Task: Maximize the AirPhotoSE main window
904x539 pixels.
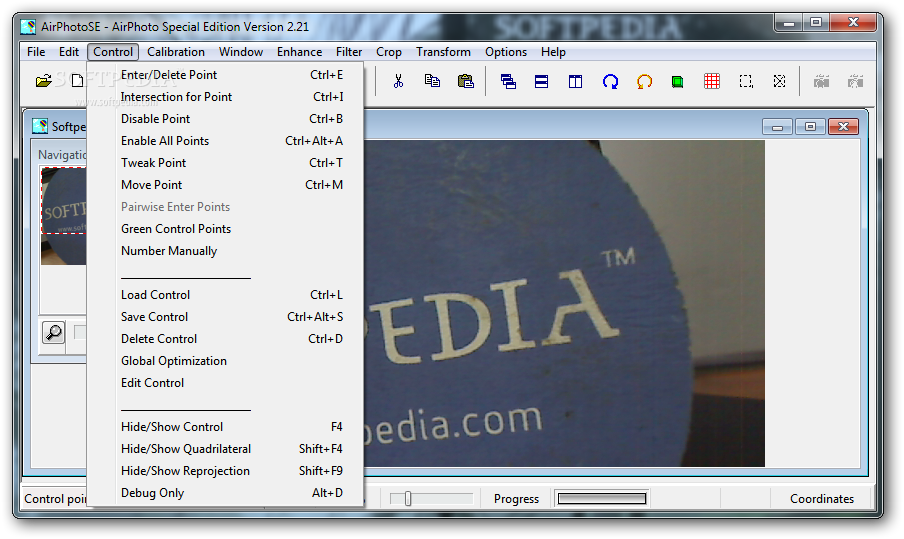Action: tap(816, 22)
